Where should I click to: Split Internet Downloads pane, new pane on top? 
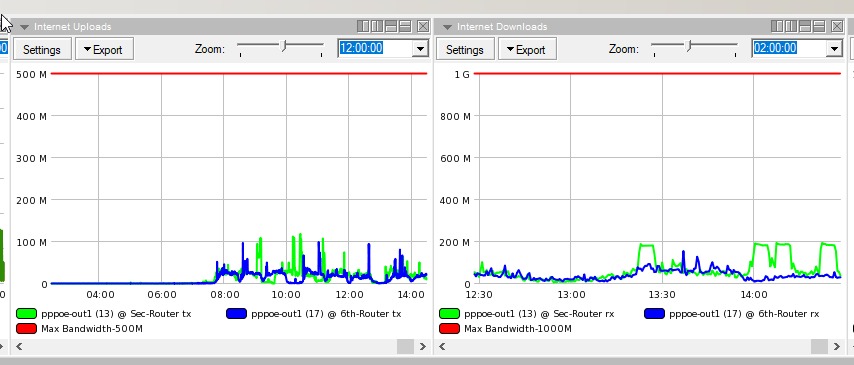(x=805, y=26)
